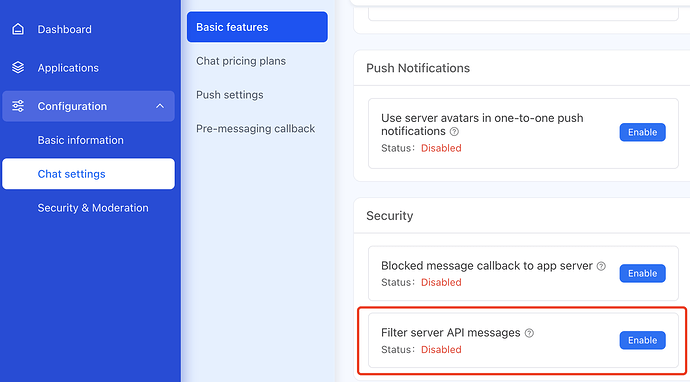Go to Security & Moderation

93,208
